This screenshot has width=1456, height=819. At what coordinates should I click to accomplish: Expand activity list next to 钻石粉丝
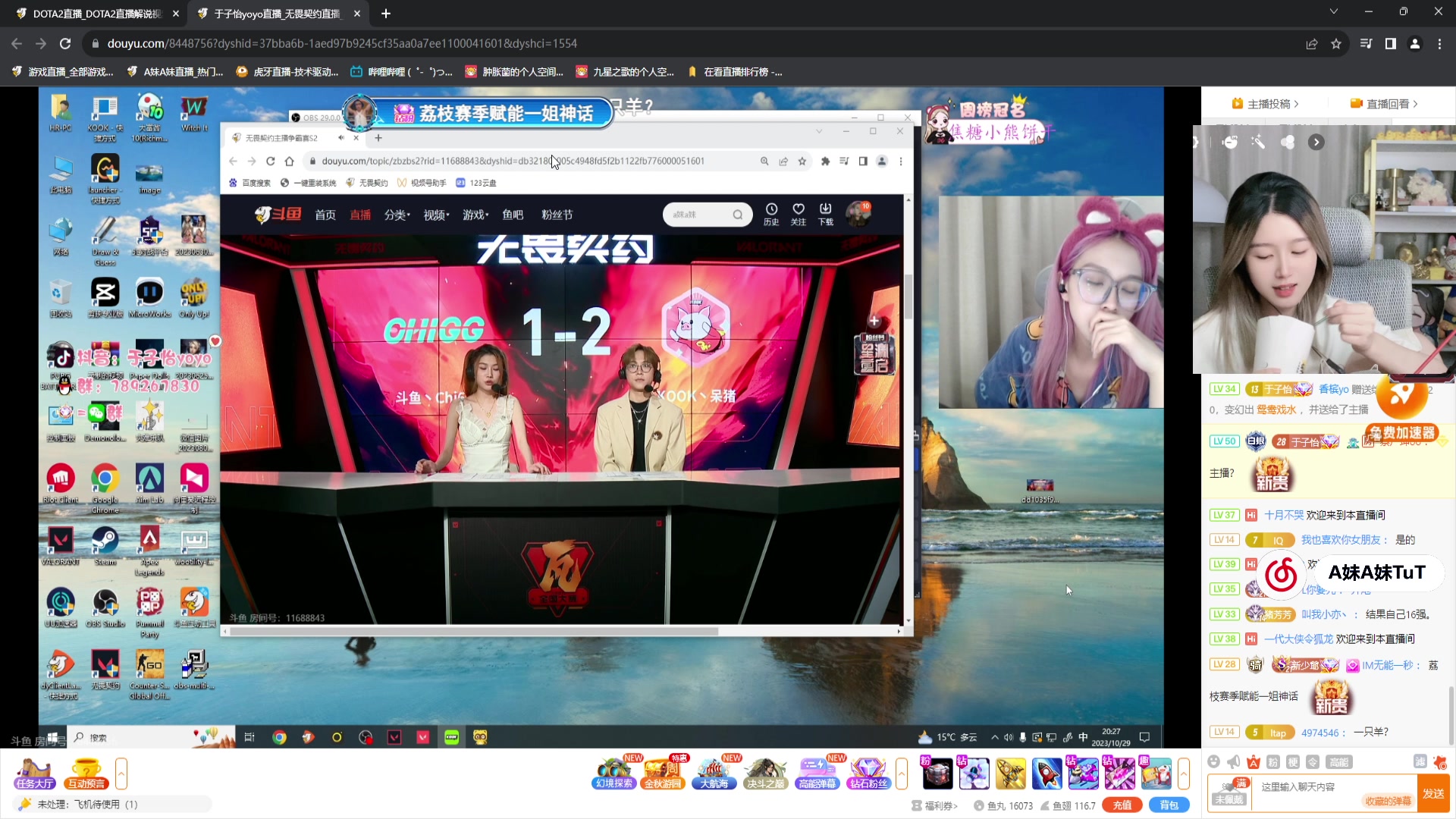pyautogui.click(x=902, y=773)
